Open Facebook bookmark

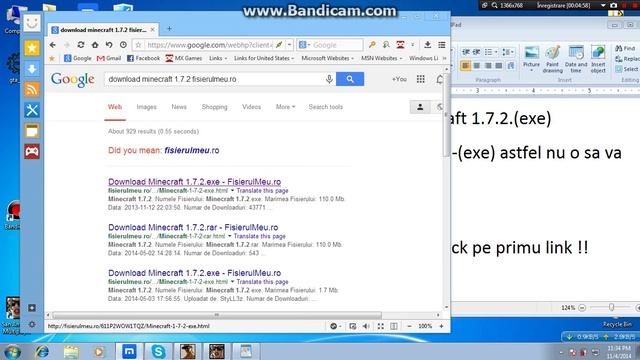[143, 58]
